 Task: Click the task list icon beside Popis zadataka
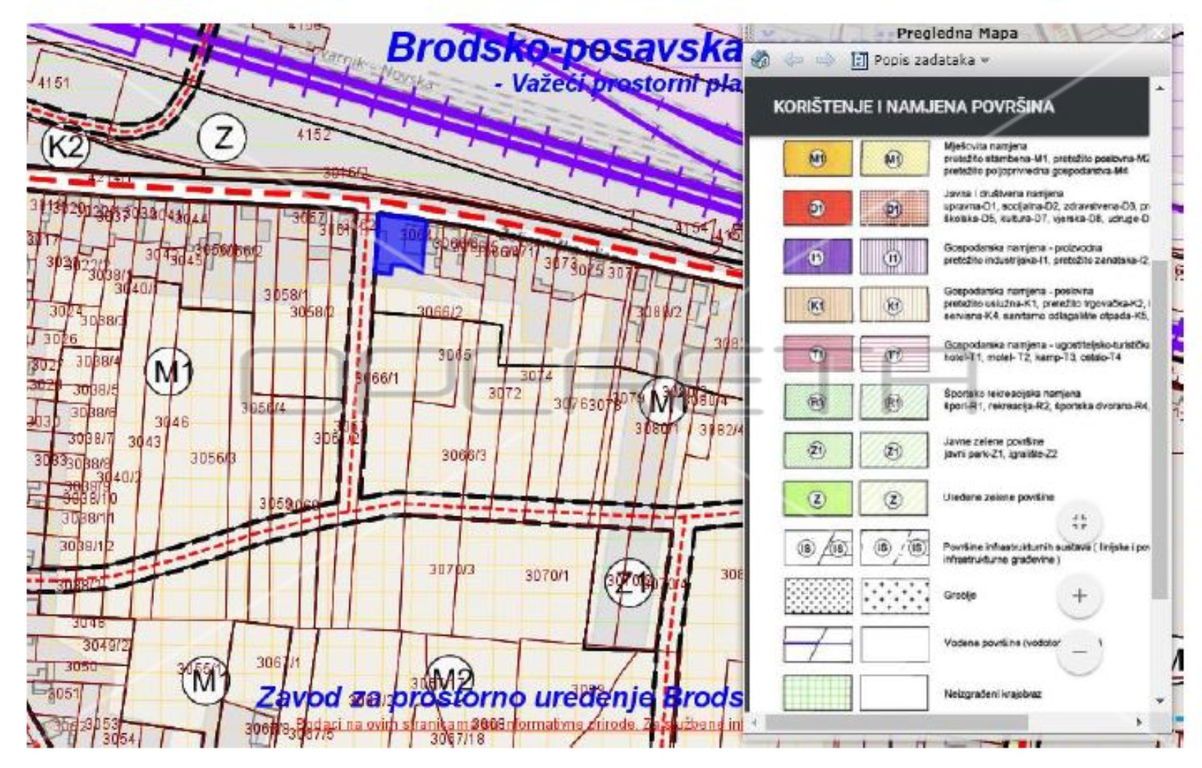[x=858, y=60]
